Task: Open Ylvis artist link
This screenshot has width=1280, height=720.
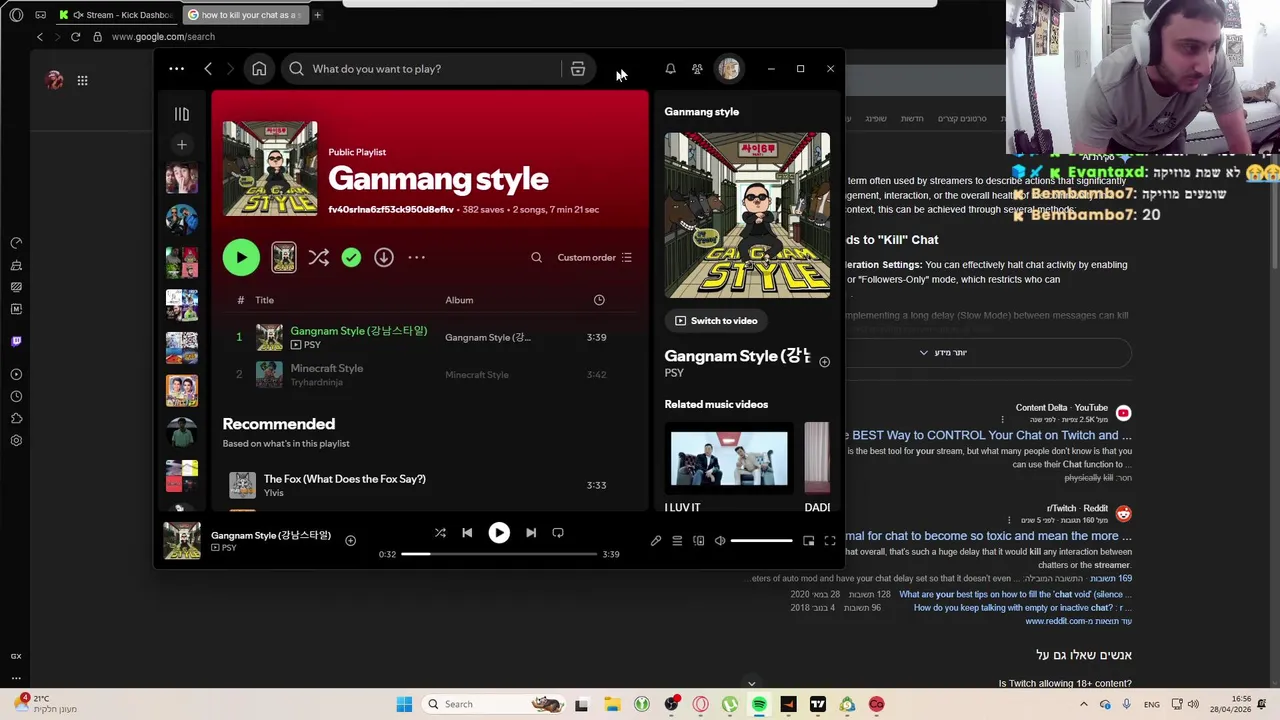Action: pyautogui.click(x=273, y=493)
